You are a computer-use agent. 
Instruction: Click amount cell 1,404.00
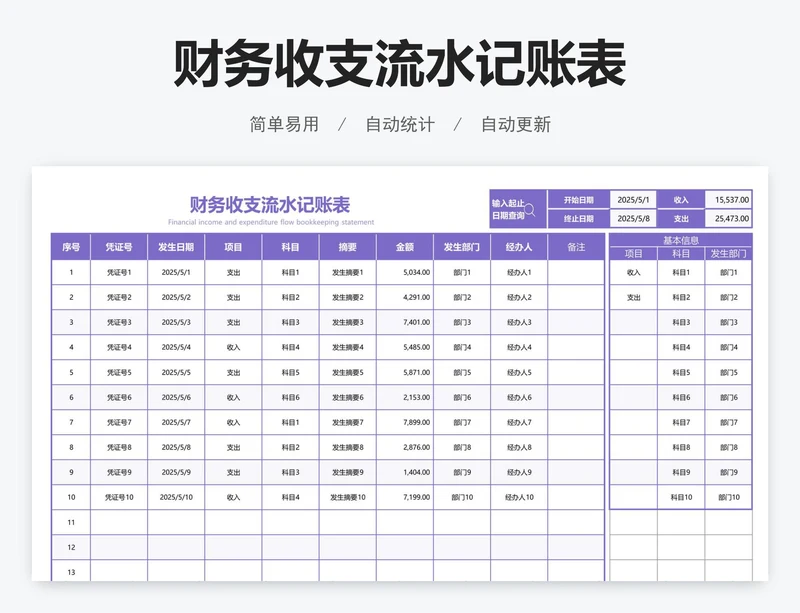405,472
